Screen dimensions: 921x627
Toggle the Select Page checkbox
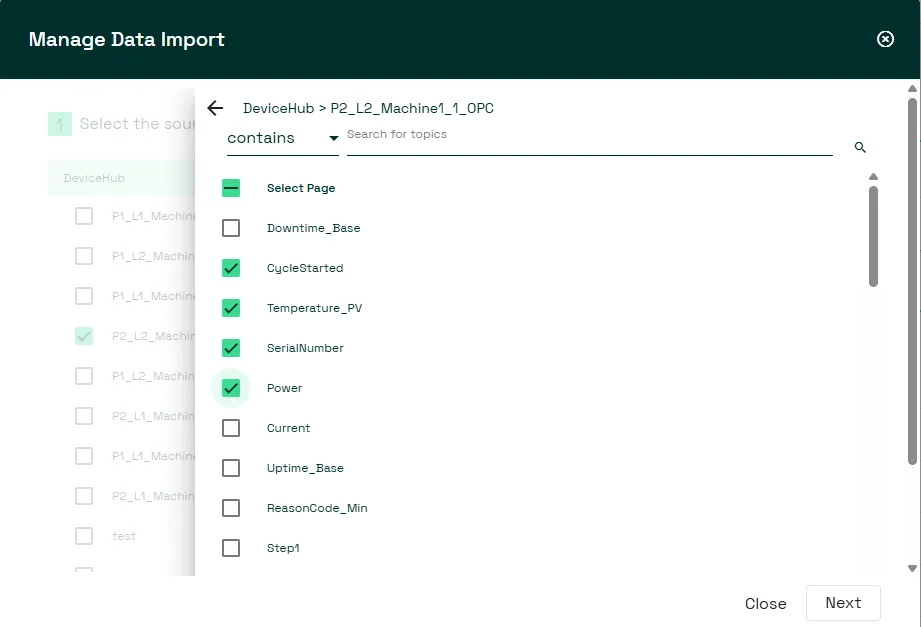point(231,188)
